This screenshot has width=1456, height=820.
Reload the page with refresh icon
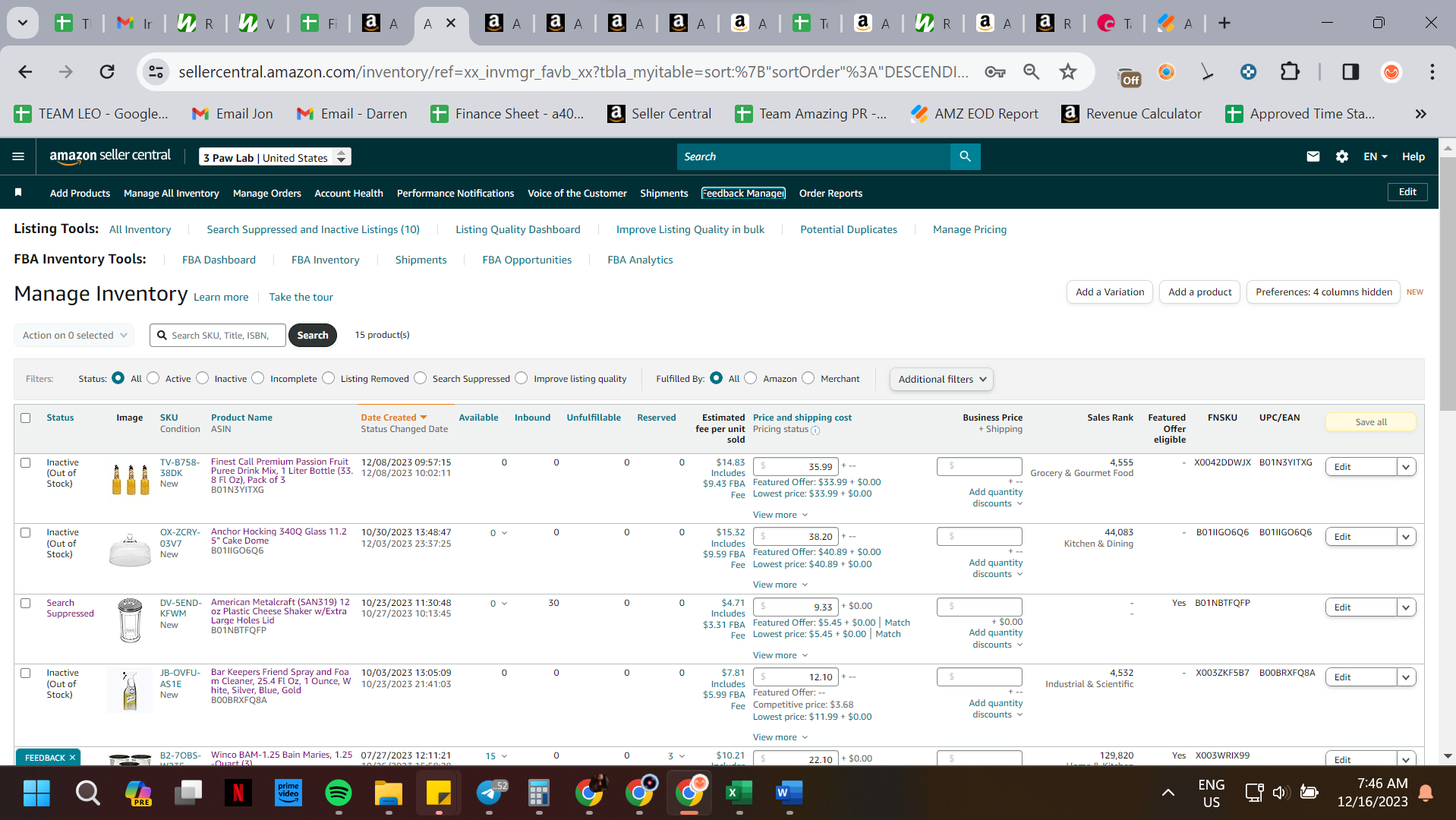click(107, 72)
